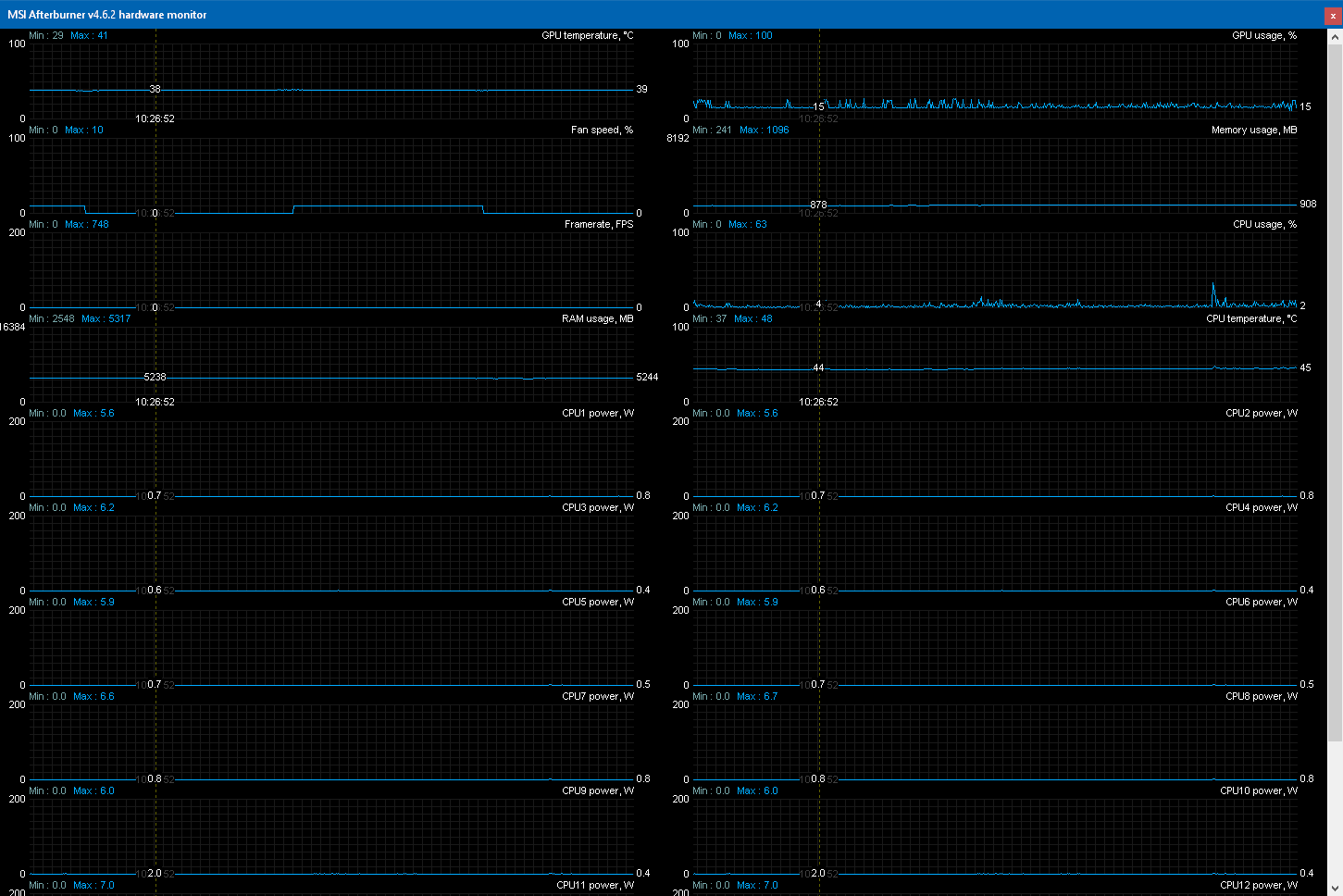
Task: Click the 'CPU11 power, W' label
Action: 595,886
